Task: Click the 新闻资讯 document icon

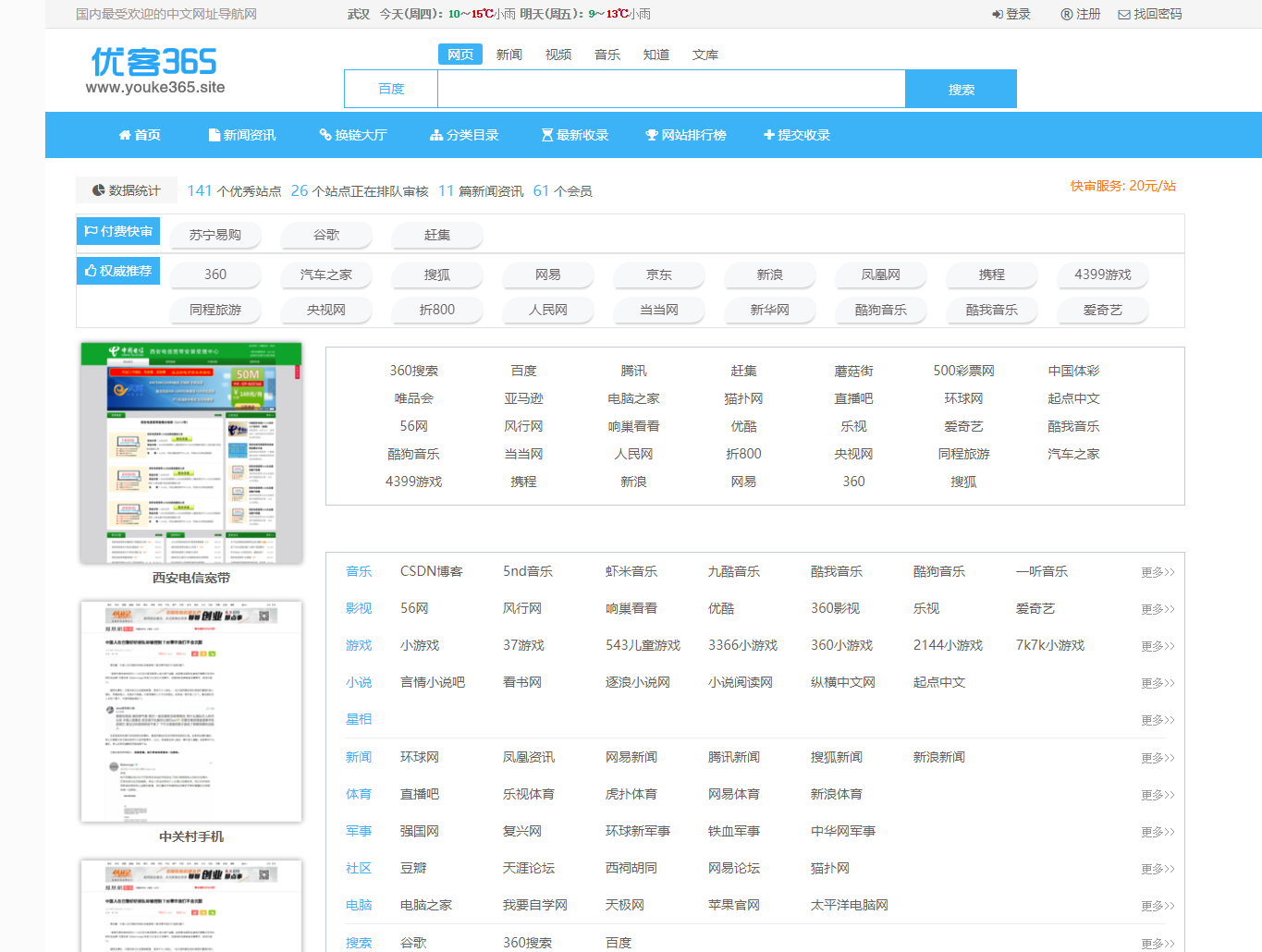Action: 214,135
